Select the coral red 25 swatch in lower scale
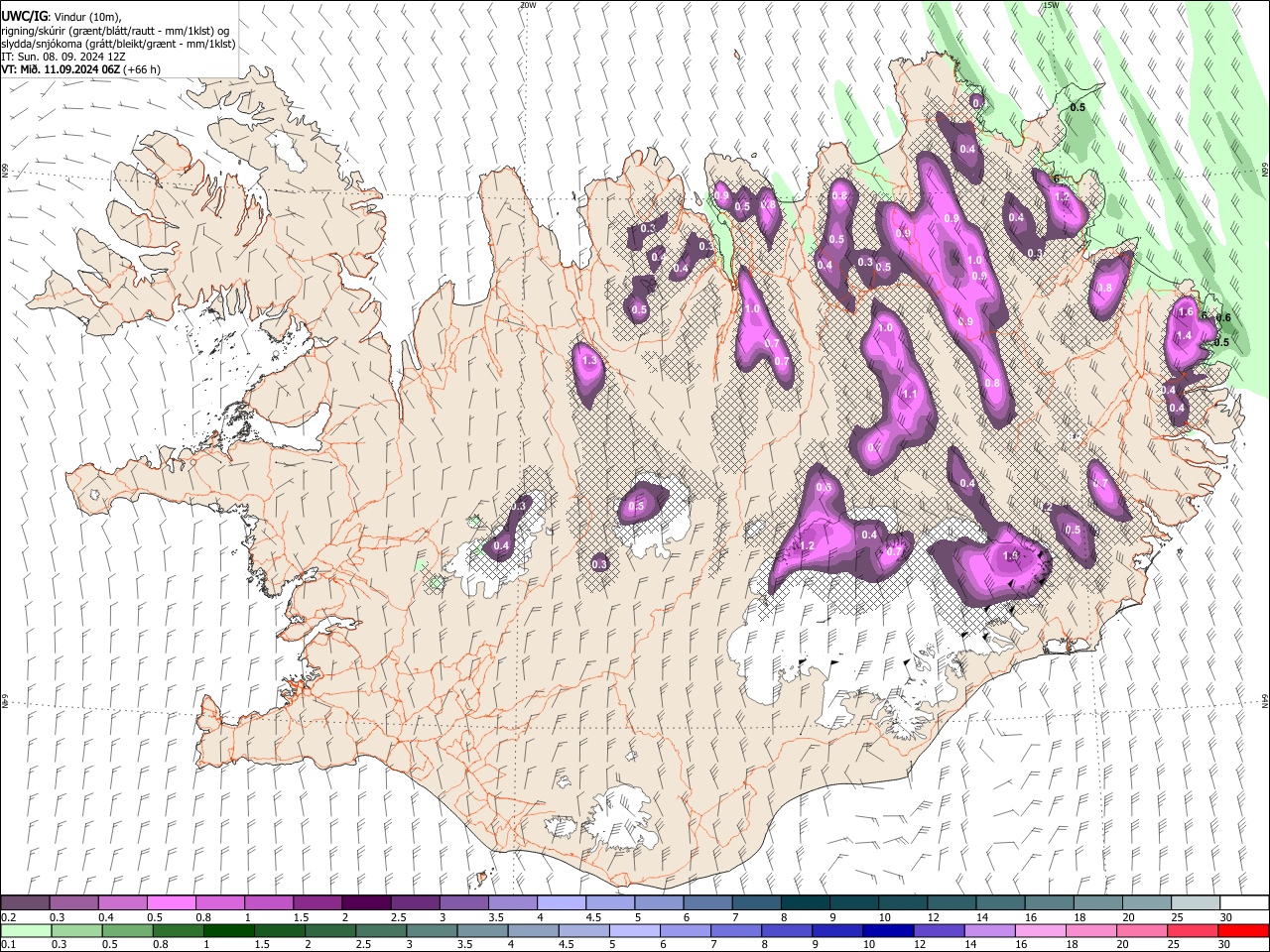 pyautogui.click(x=1192, y=930)
